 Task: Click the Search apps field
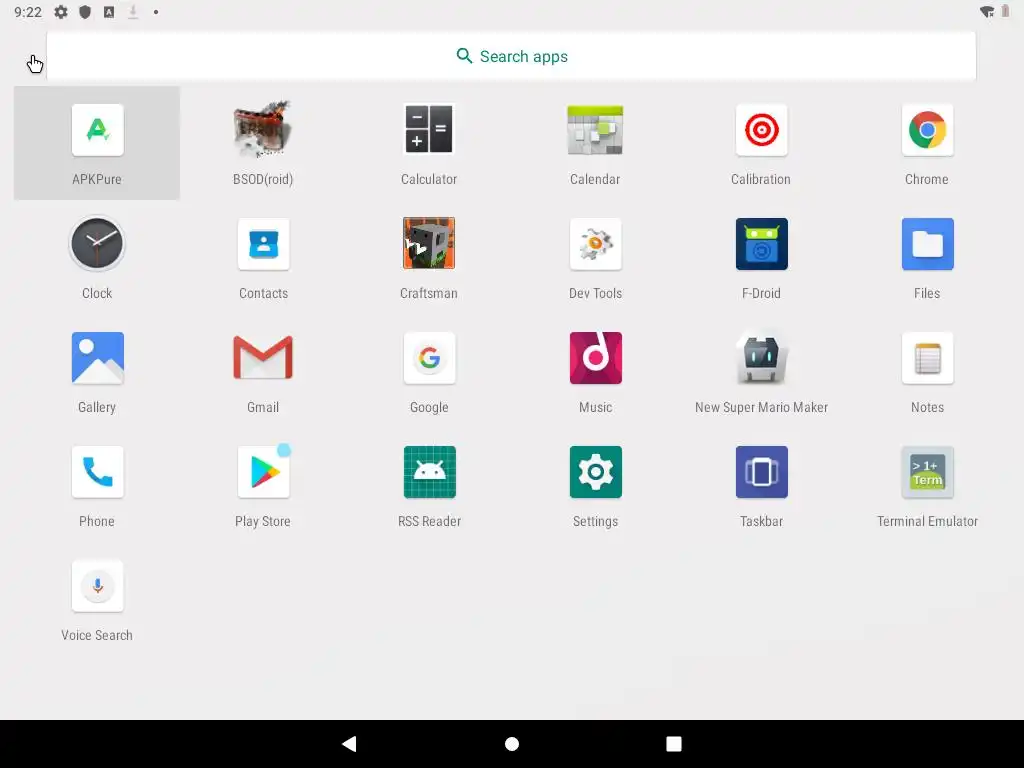pyautogui.click(x=511, y=56)
